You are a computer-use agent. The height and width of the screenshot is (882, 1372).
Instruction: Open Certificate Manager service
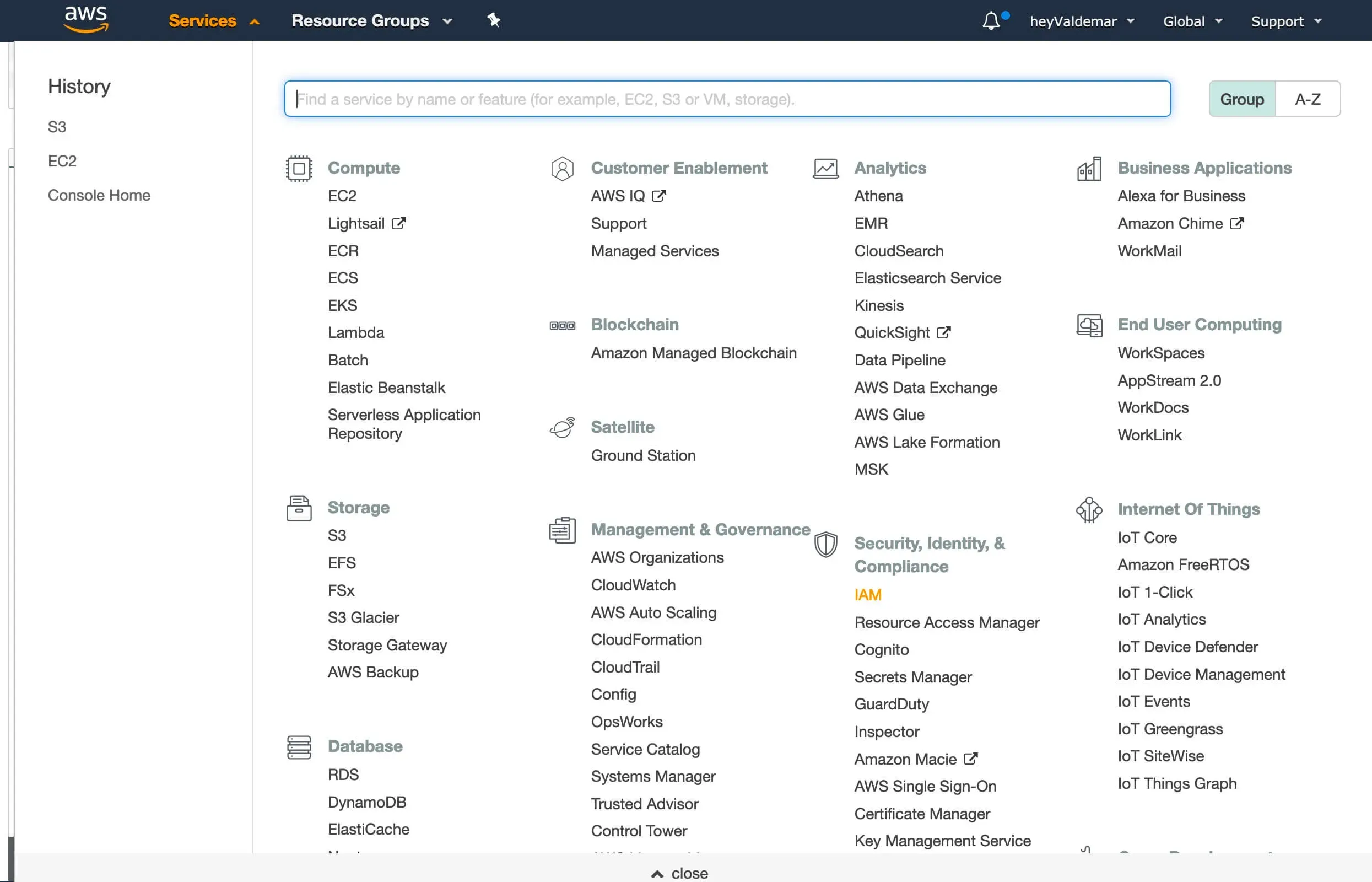click(x=922, y=814)
